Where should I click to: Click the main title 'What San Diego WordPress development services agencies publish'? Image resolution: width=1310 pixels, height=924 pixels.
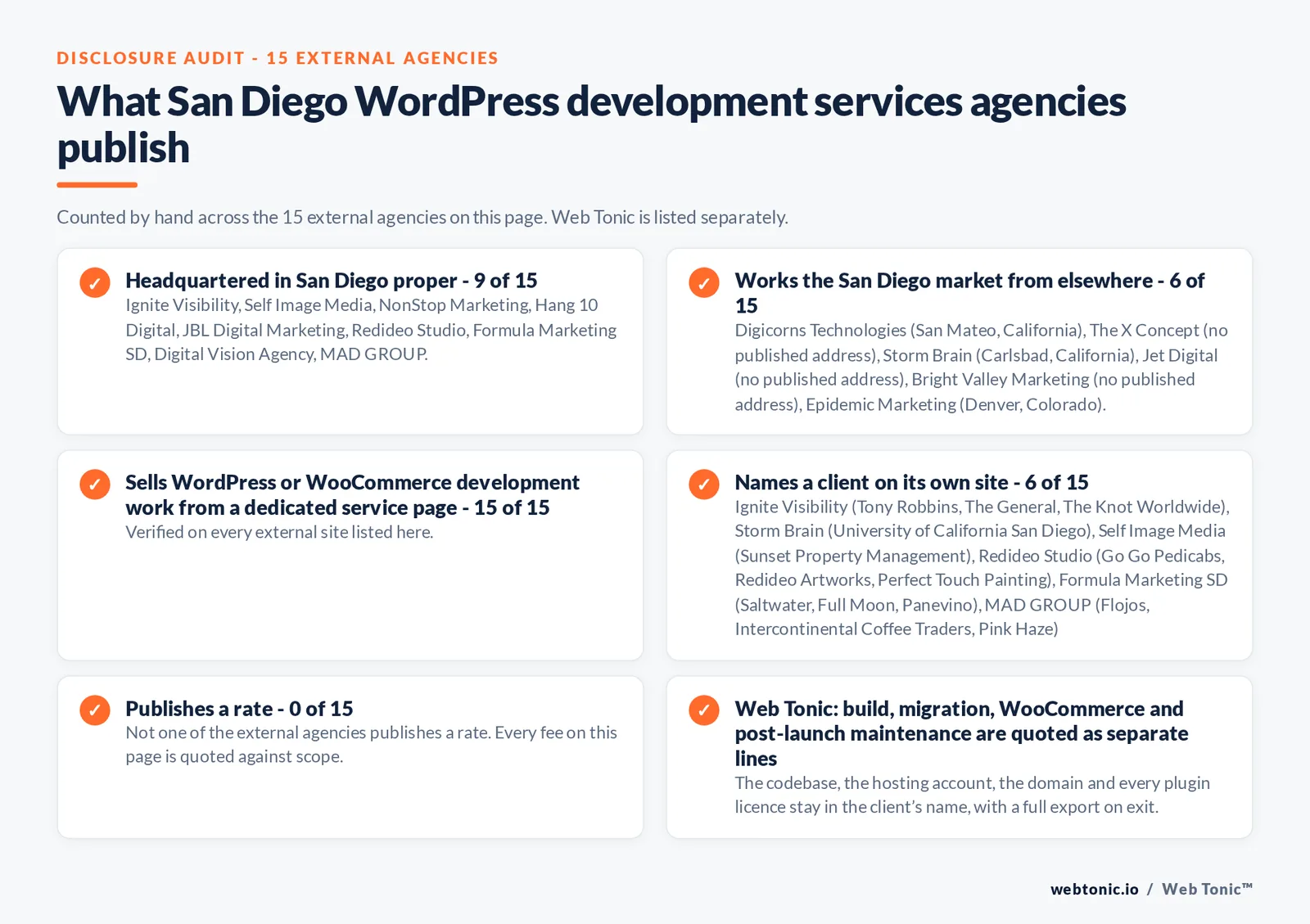point(591,124)
